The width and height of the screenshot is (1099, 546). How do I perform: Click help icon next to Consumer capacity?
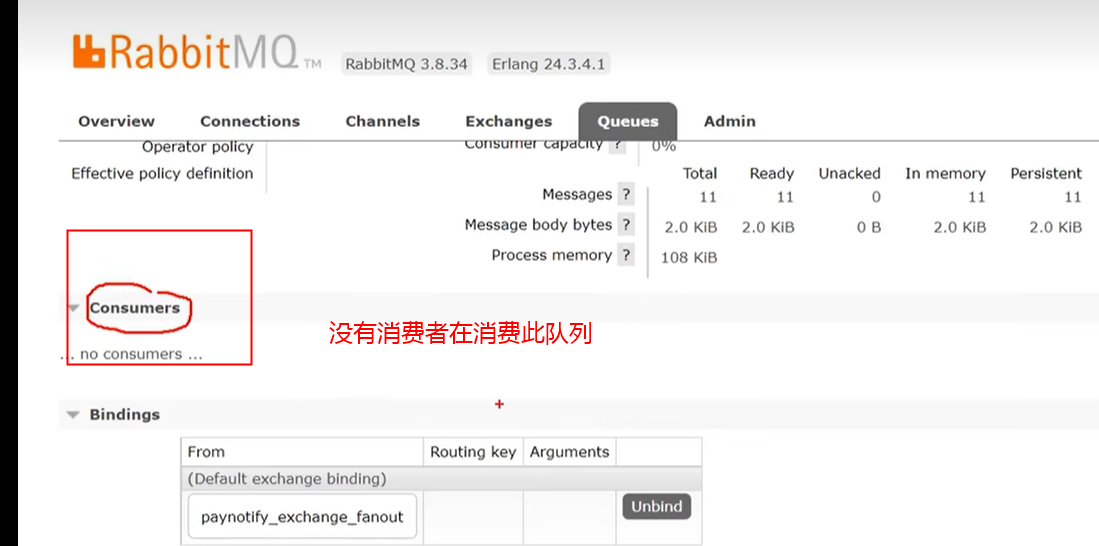coord(618,146)
